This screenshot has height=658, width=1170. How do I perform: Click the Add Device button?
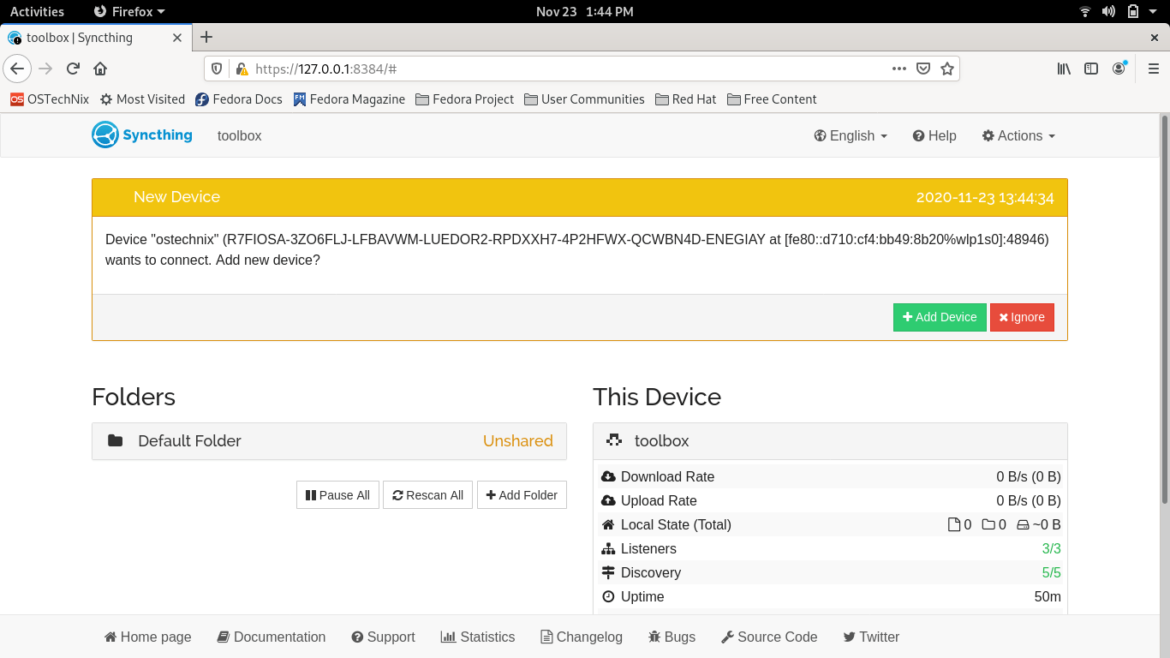coord(939,317)
